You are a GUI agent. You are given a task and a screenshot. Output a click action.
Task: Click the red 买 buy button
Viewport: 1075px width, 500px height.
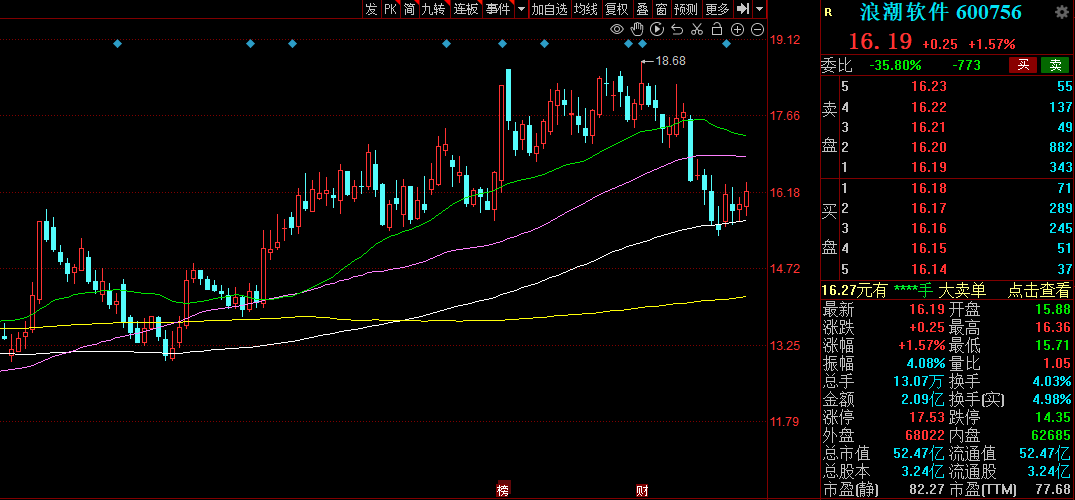point(1023,65)
